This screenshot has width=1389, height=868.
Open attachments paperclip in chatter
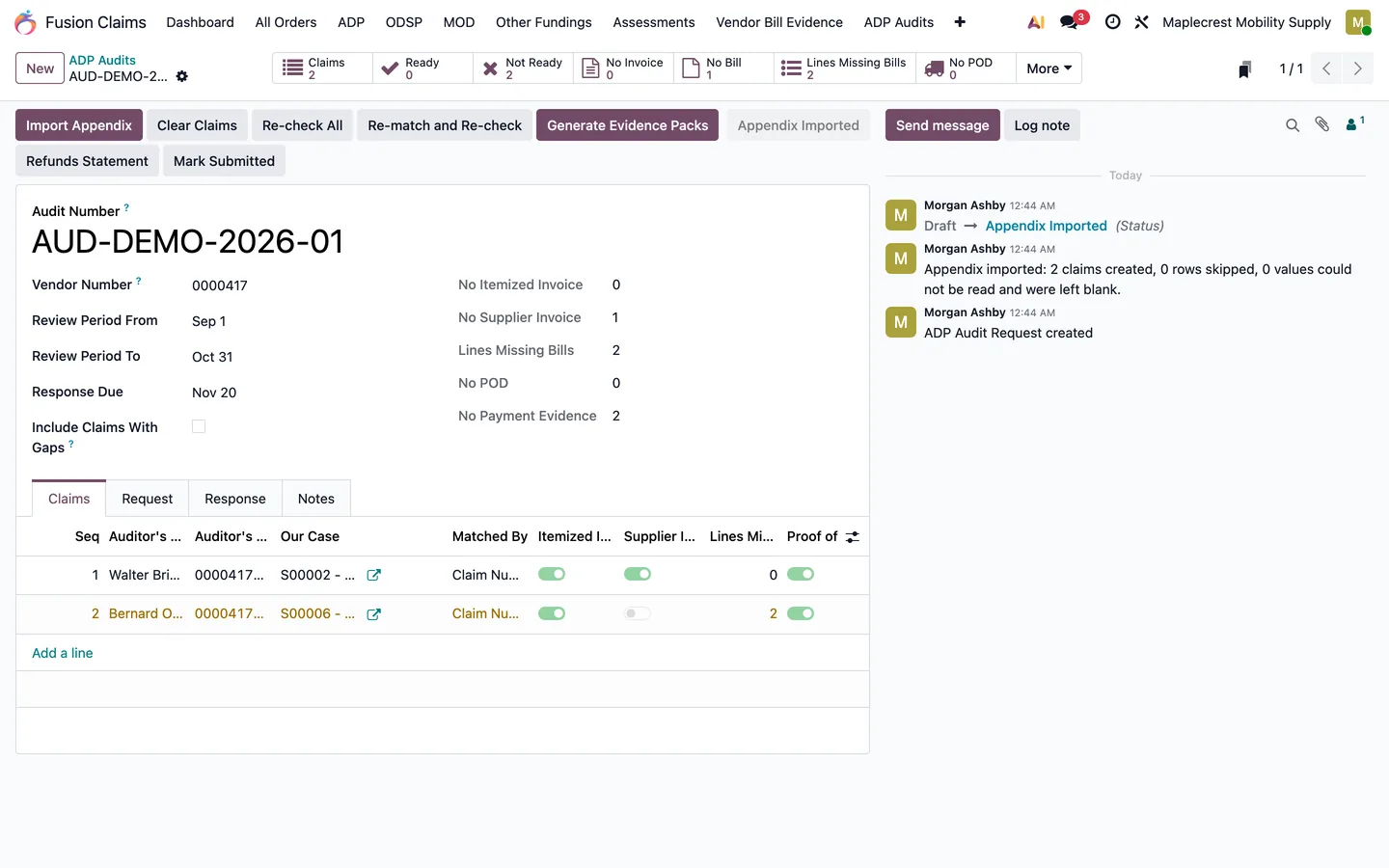(x=1322, y=124)
